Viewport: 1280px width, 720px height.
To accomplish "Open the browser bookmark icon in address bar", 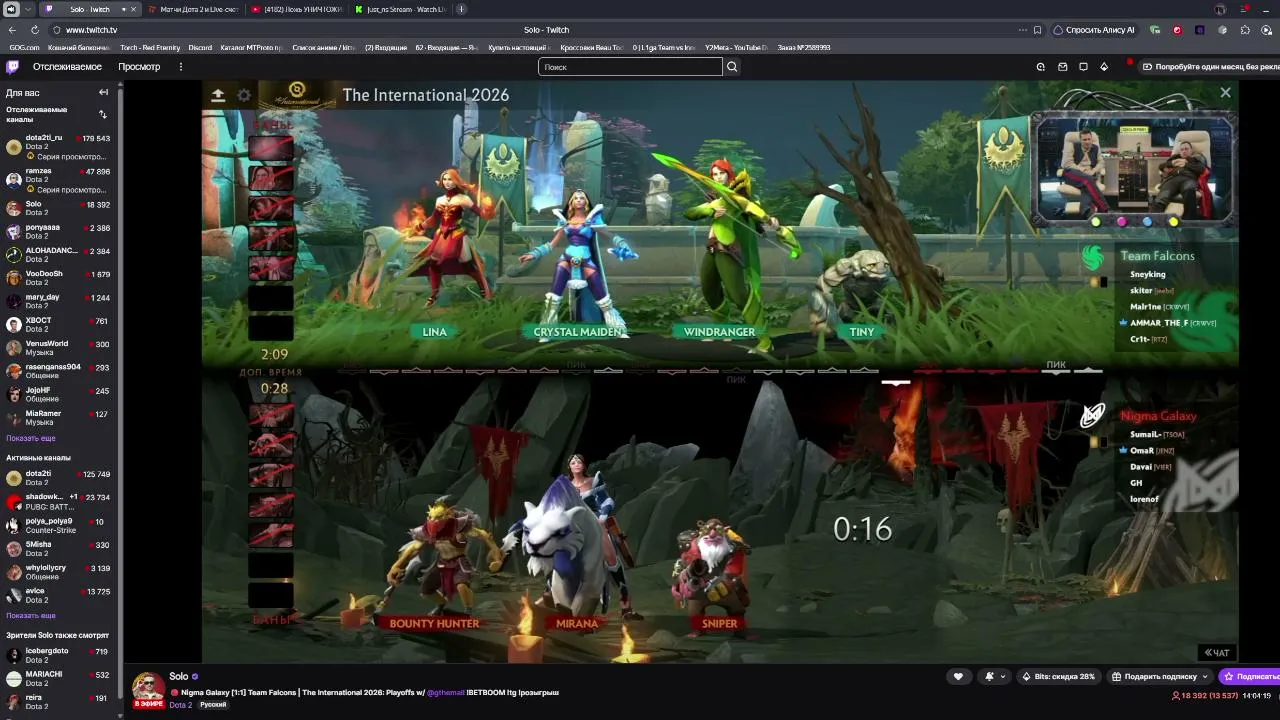I will point(1037,30).
